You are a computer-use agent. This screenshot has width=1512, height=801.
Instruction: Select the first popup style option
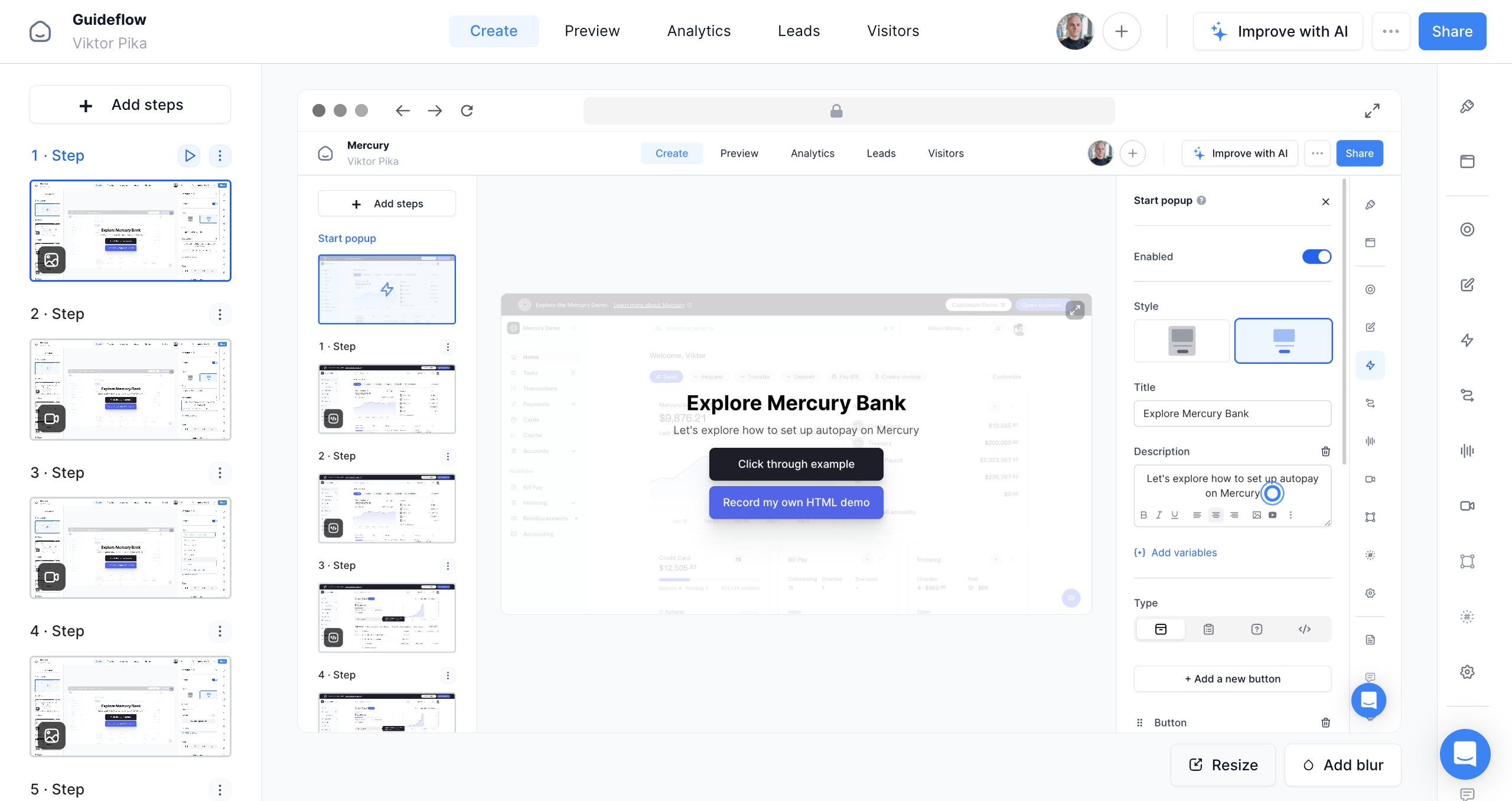[1182, 341]
